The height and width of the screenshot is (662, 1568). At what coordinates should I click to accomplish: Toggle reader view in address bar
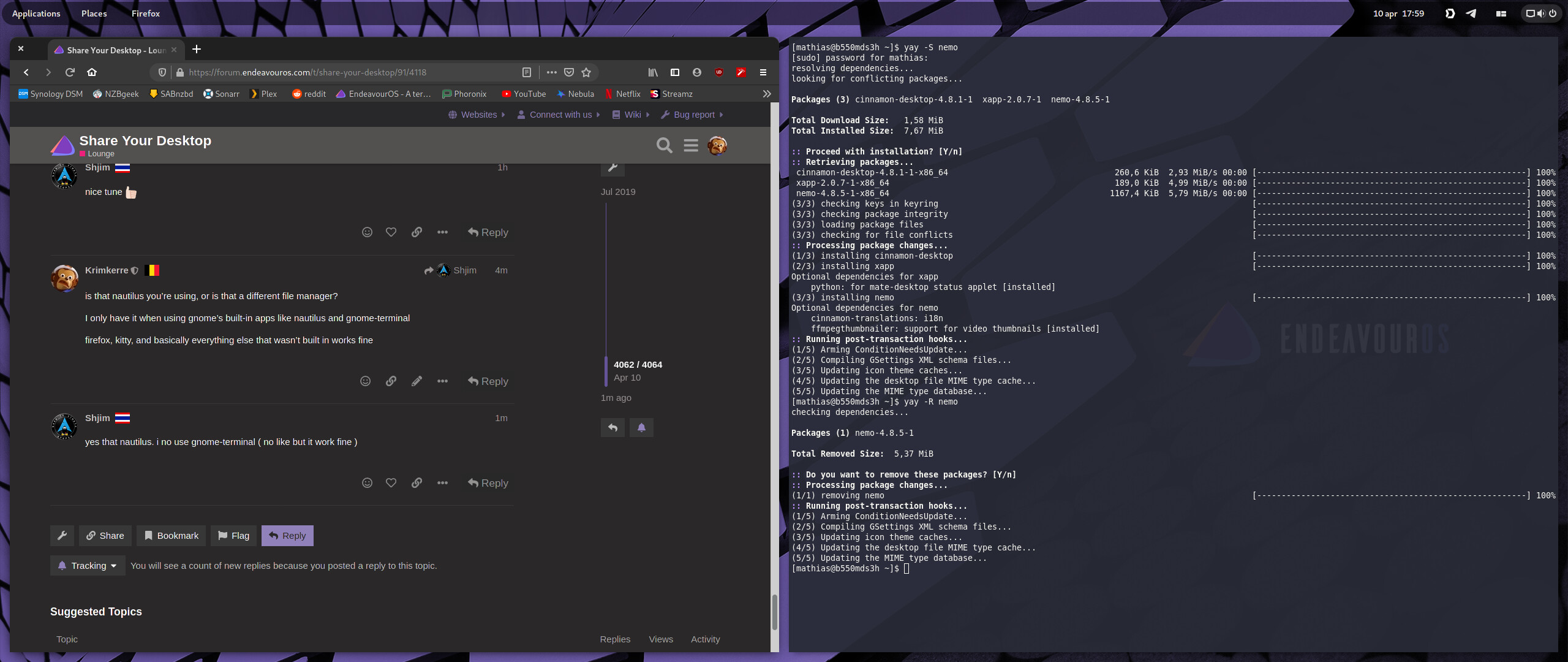click(x=526, y=72)
